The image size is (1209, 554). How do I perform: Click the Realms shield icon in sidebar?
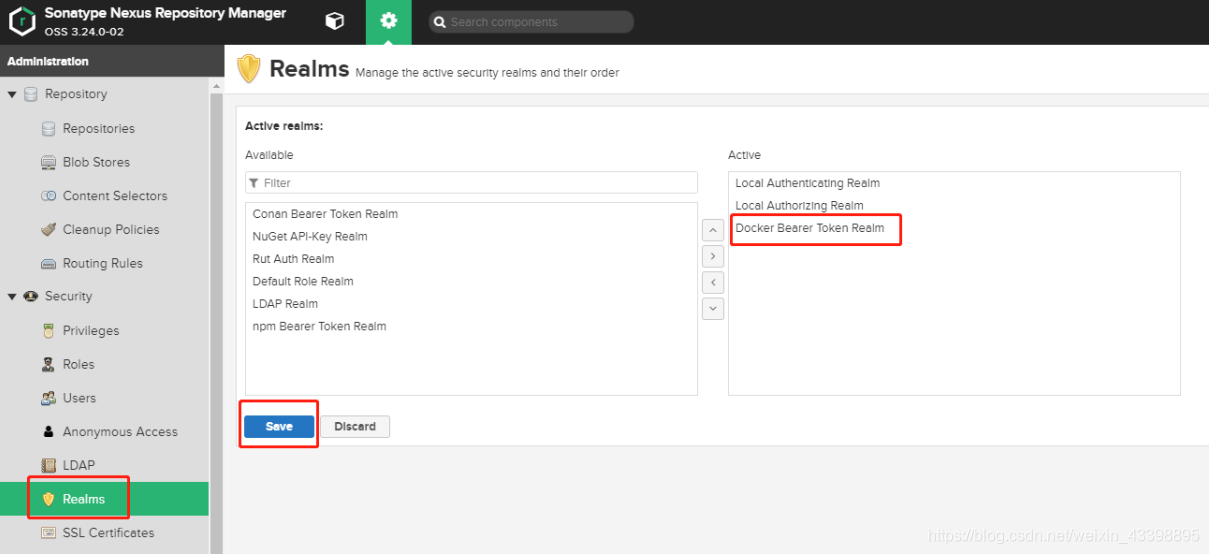pyautogui.click(x=48, y=499)
